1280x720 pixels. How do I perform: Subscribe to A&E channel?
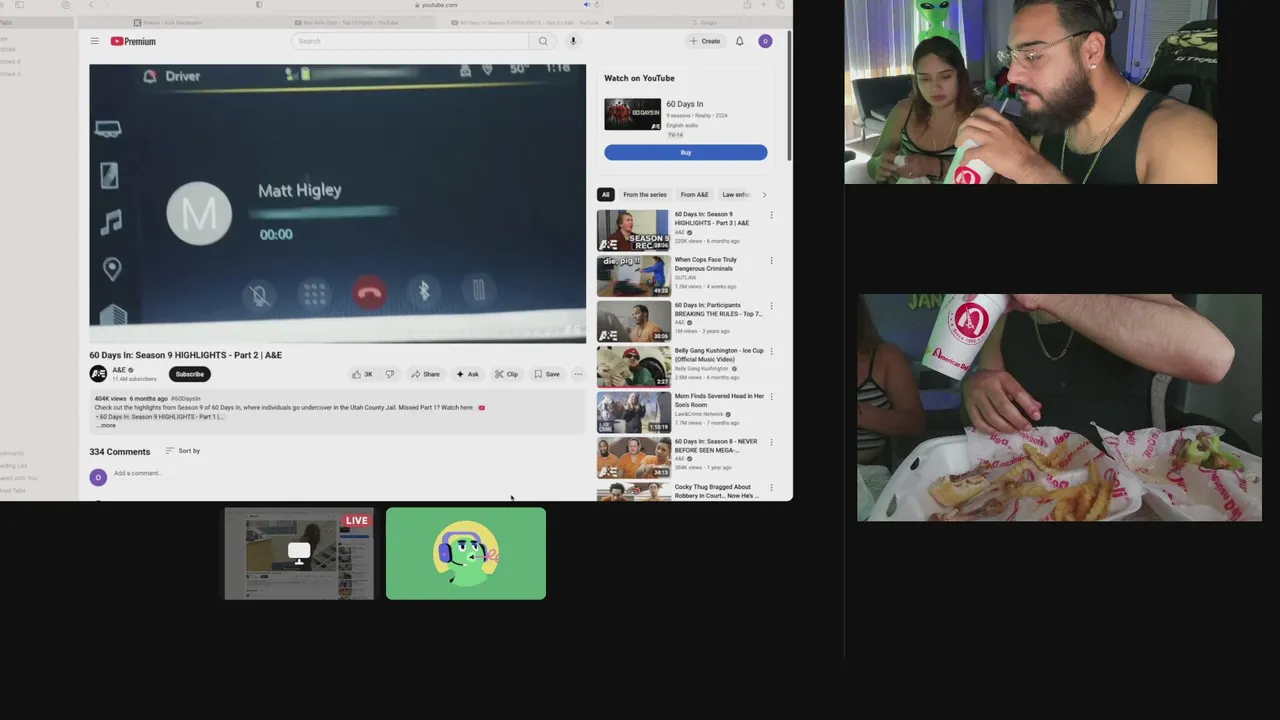(189, 374)
